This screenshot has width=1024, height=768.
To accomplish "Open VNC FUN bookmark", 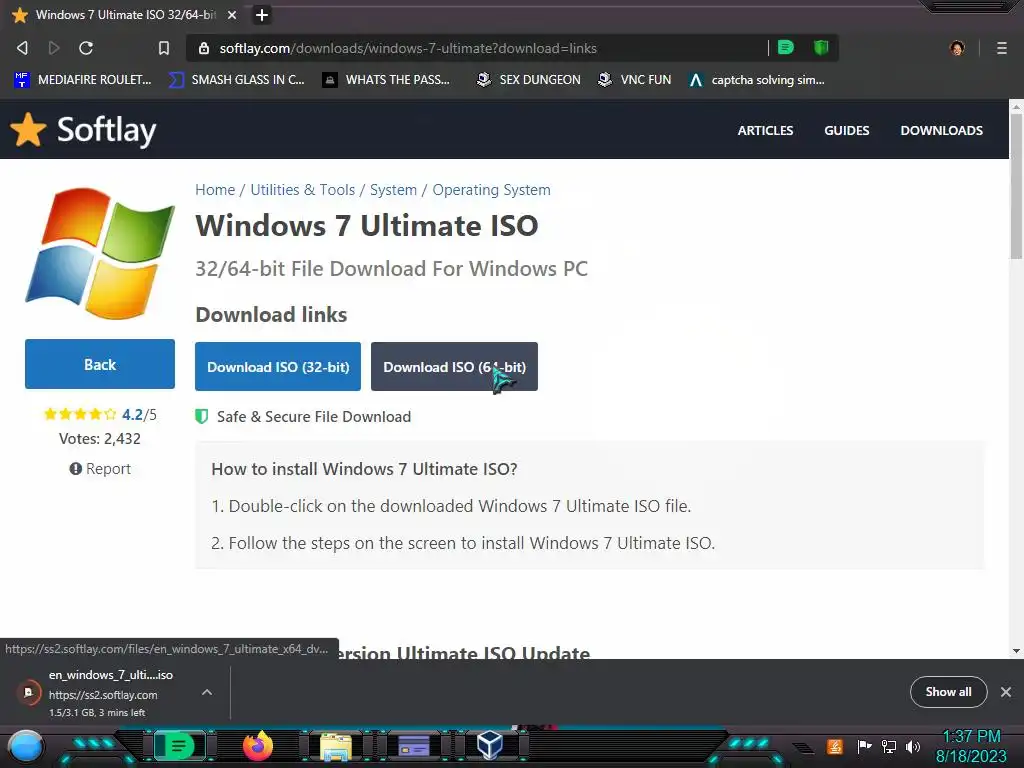I will point(634,80).
